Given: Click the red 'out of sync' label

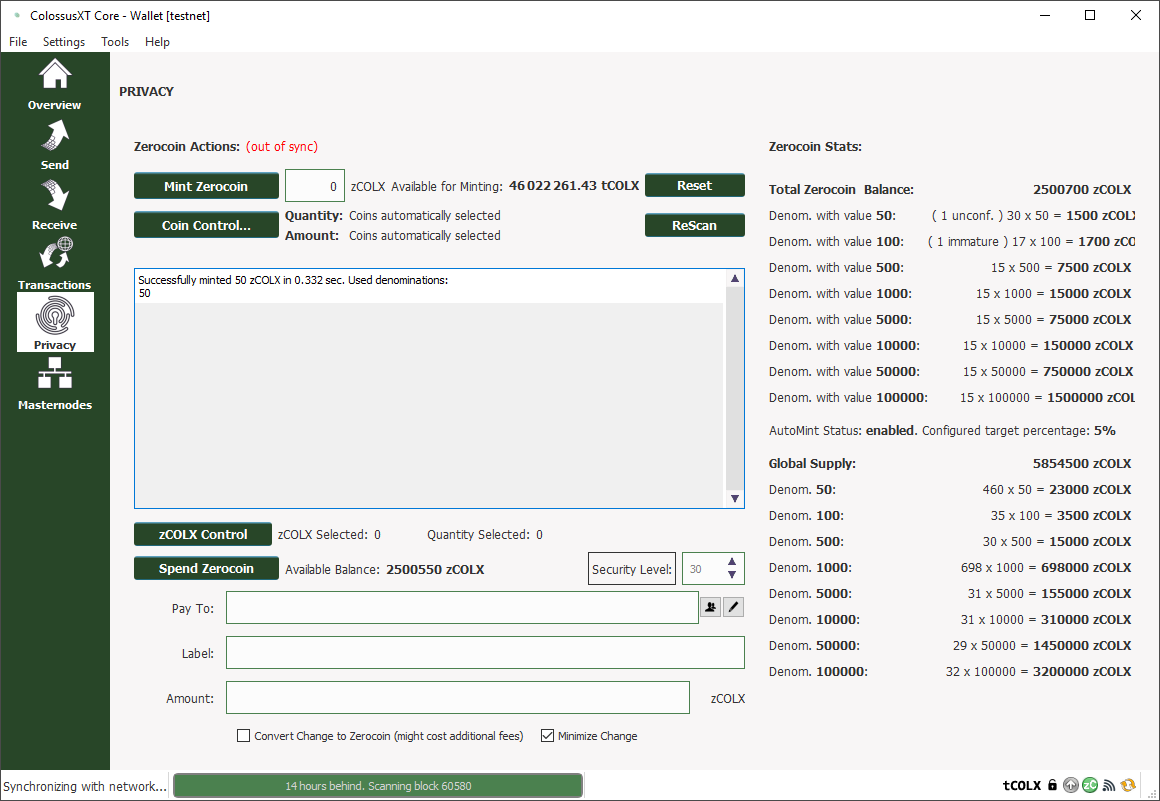Looking at the screenshot, I should [x=282, y=146].
